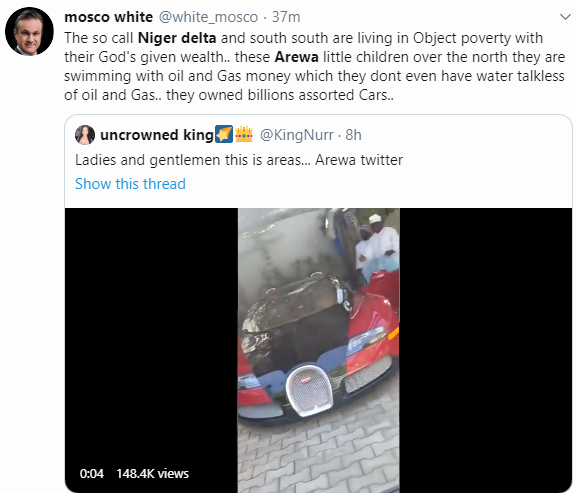The width and height of the screenshot is (576, 493).
Task: Open the quoted tweet text about Arewa twitter
Action: (x=239, y=160)
